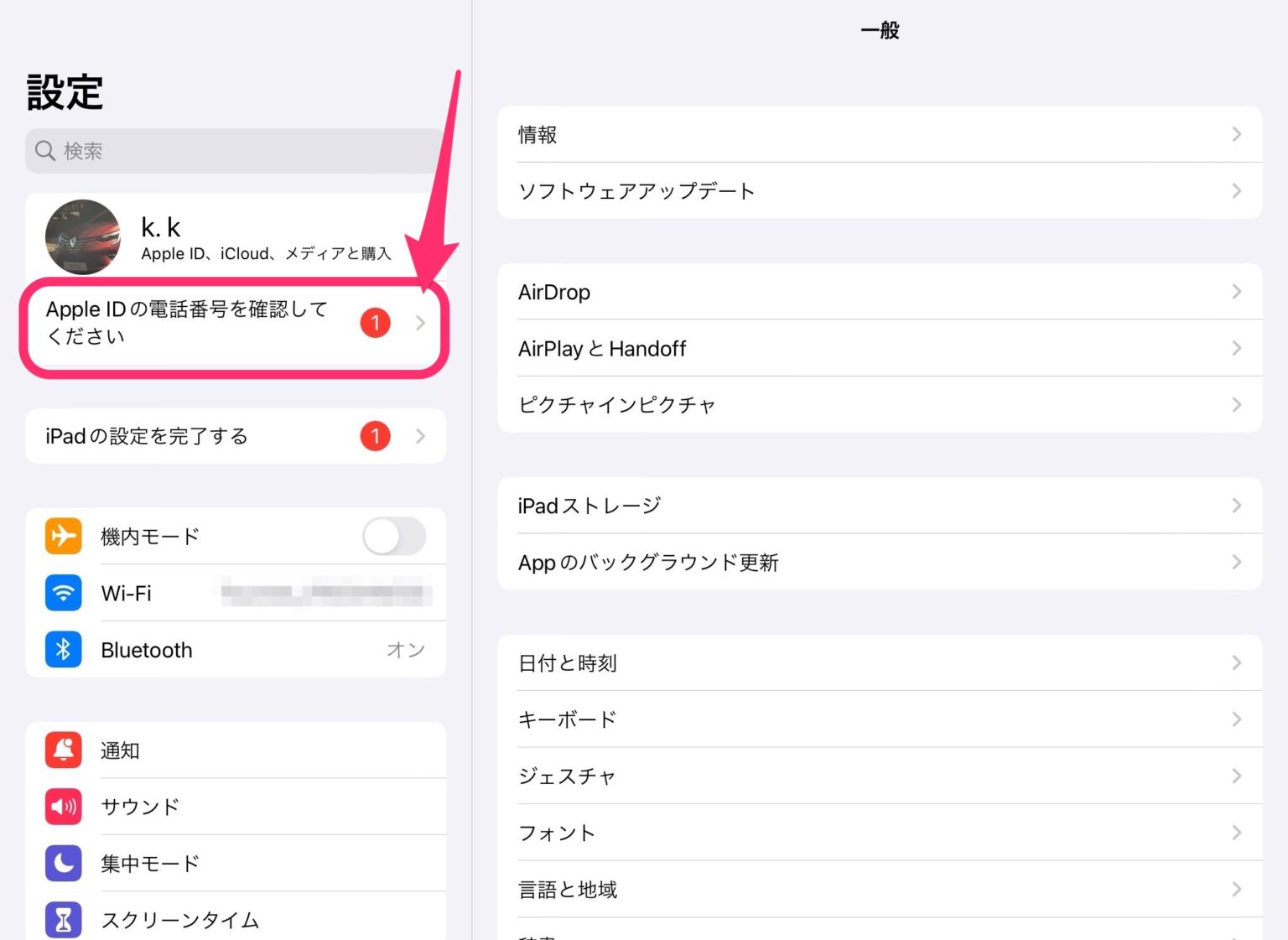
Task: Toggle Airplane Mode switch on
Action: click(394, 537)
